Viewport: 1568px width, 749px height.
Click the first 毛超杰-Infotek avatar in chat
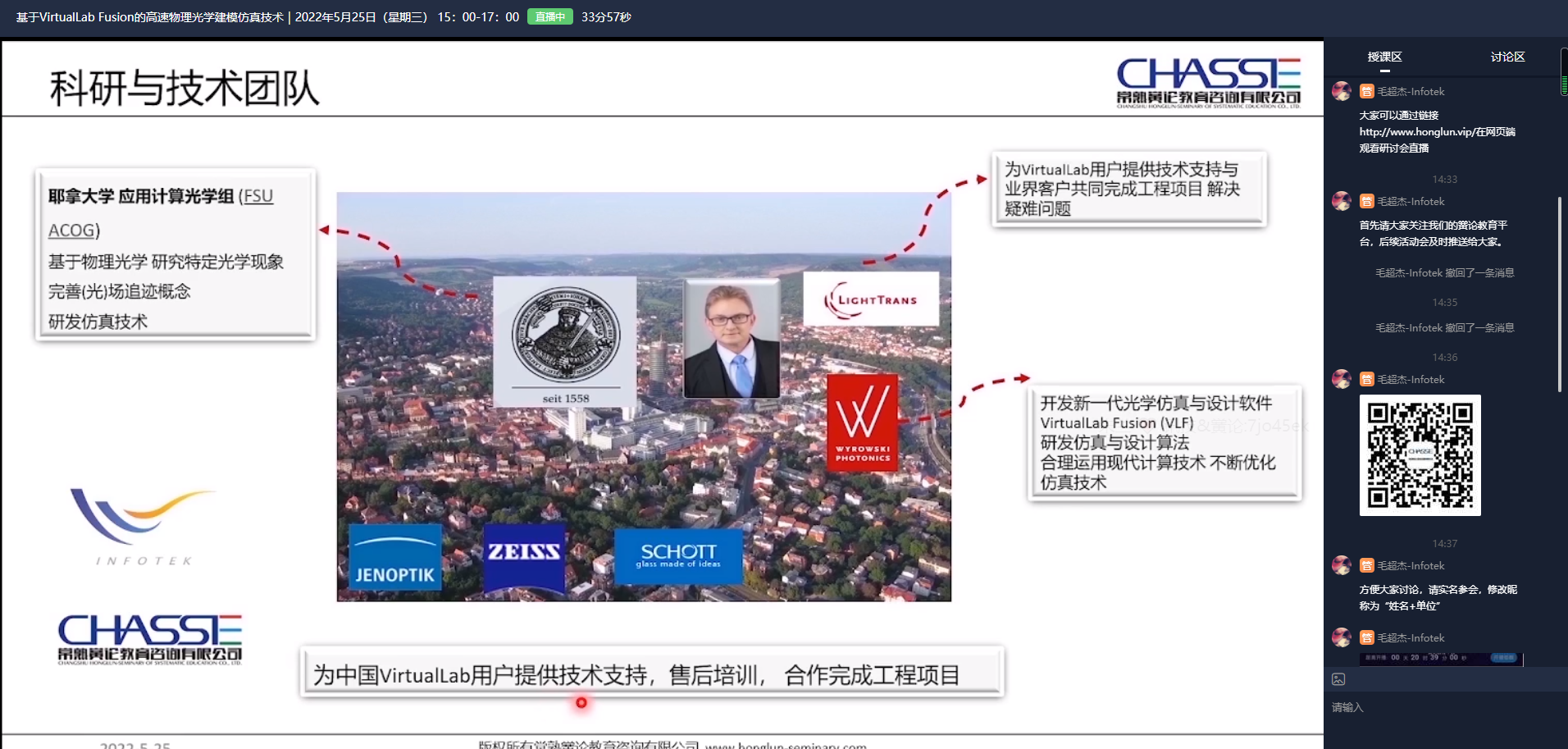(x=1342, y=91)
